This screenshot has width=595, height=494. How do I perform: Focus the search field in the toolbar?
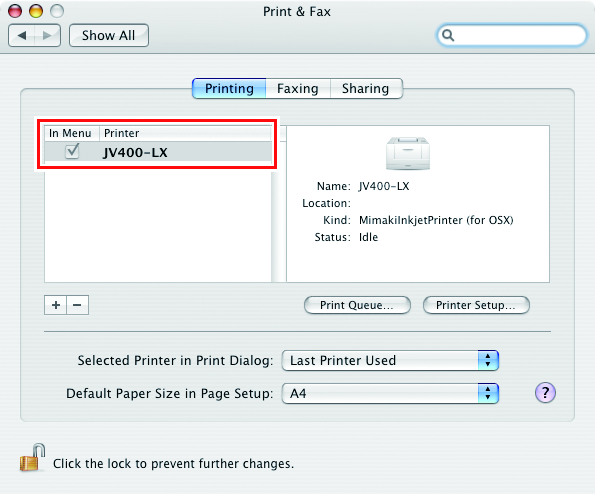[512, 35]
